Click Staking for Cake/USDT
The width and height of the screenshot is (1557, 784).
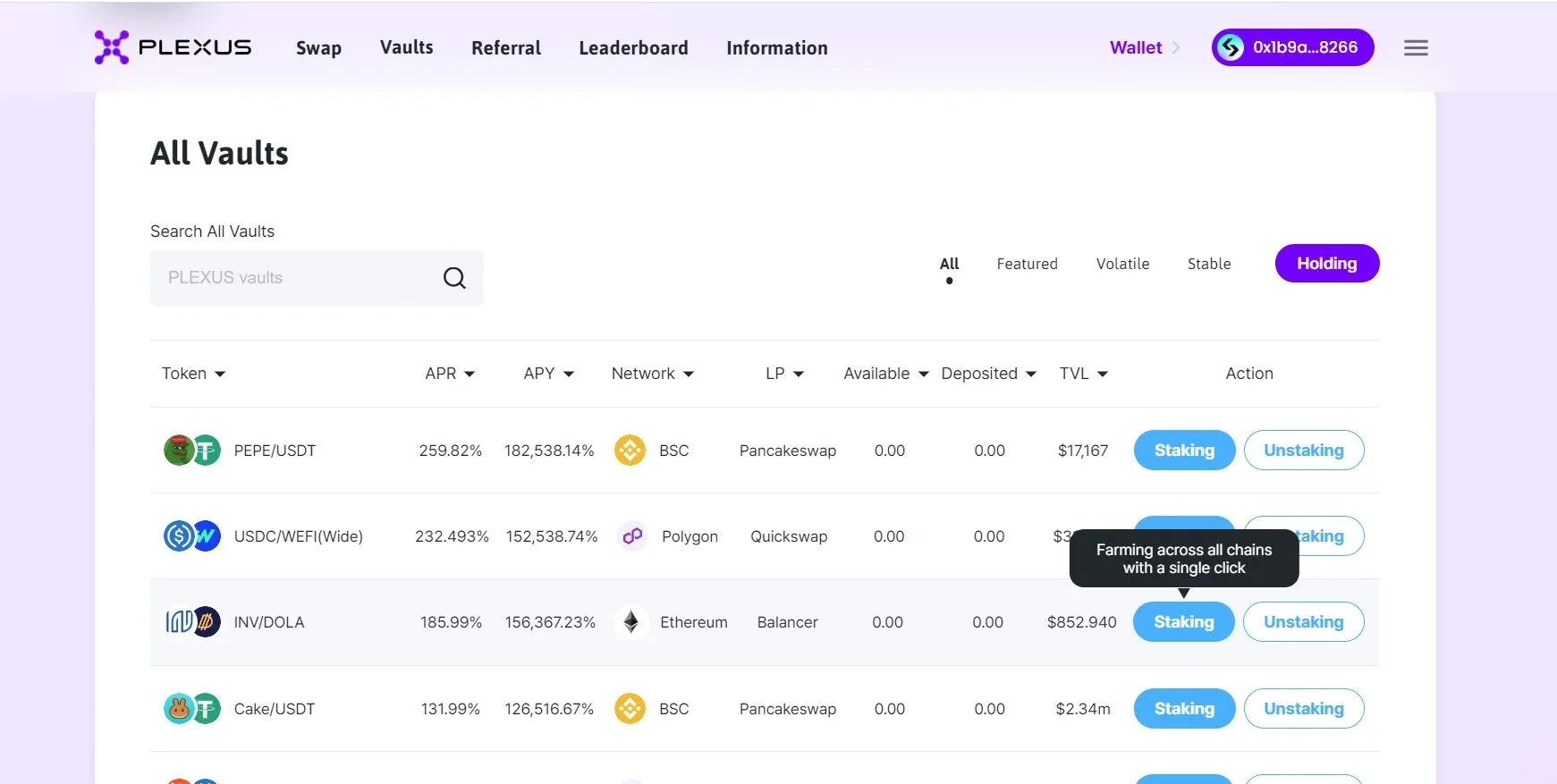pos(1184,709)
